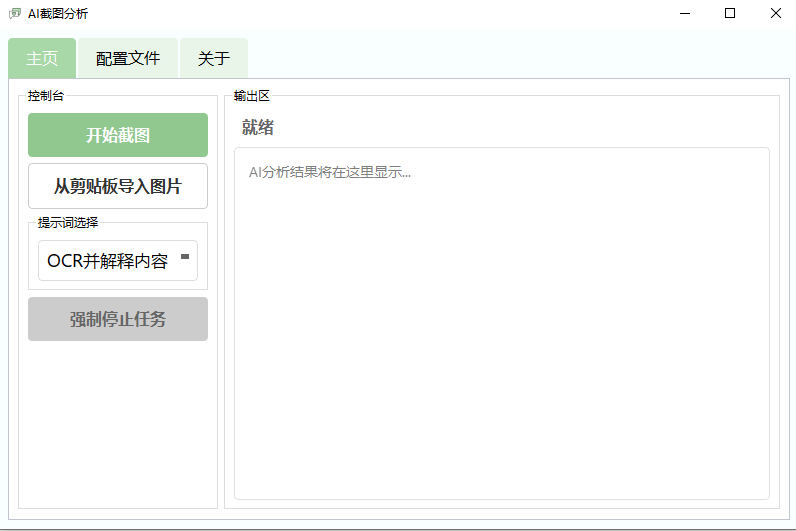The image size is (796, 531).
Task: Switch to the 主页 tab
Action: click(x=42, y=59)
